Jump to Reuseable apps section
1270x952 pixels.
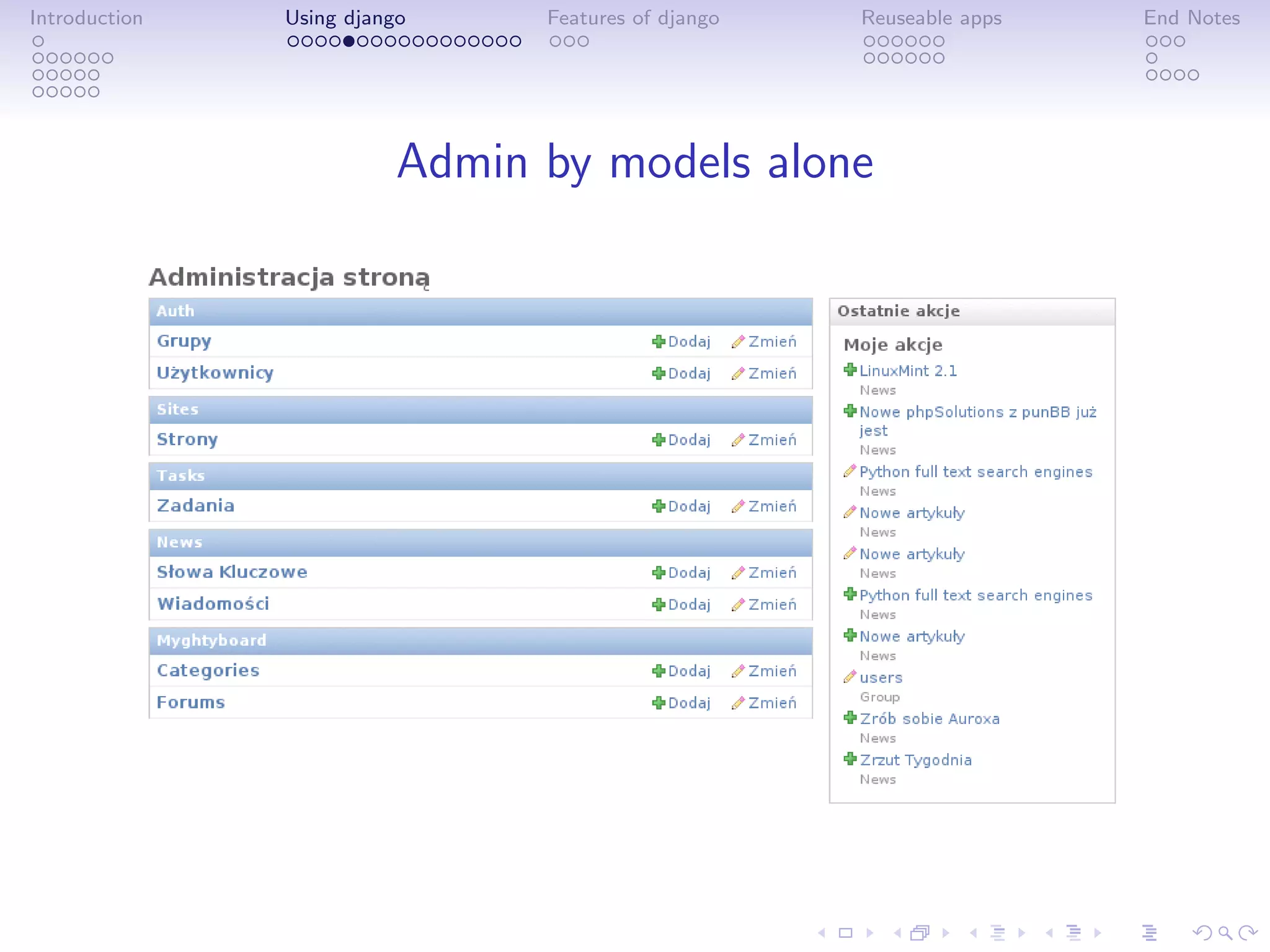pyautogui.click(x=931, y=18)
